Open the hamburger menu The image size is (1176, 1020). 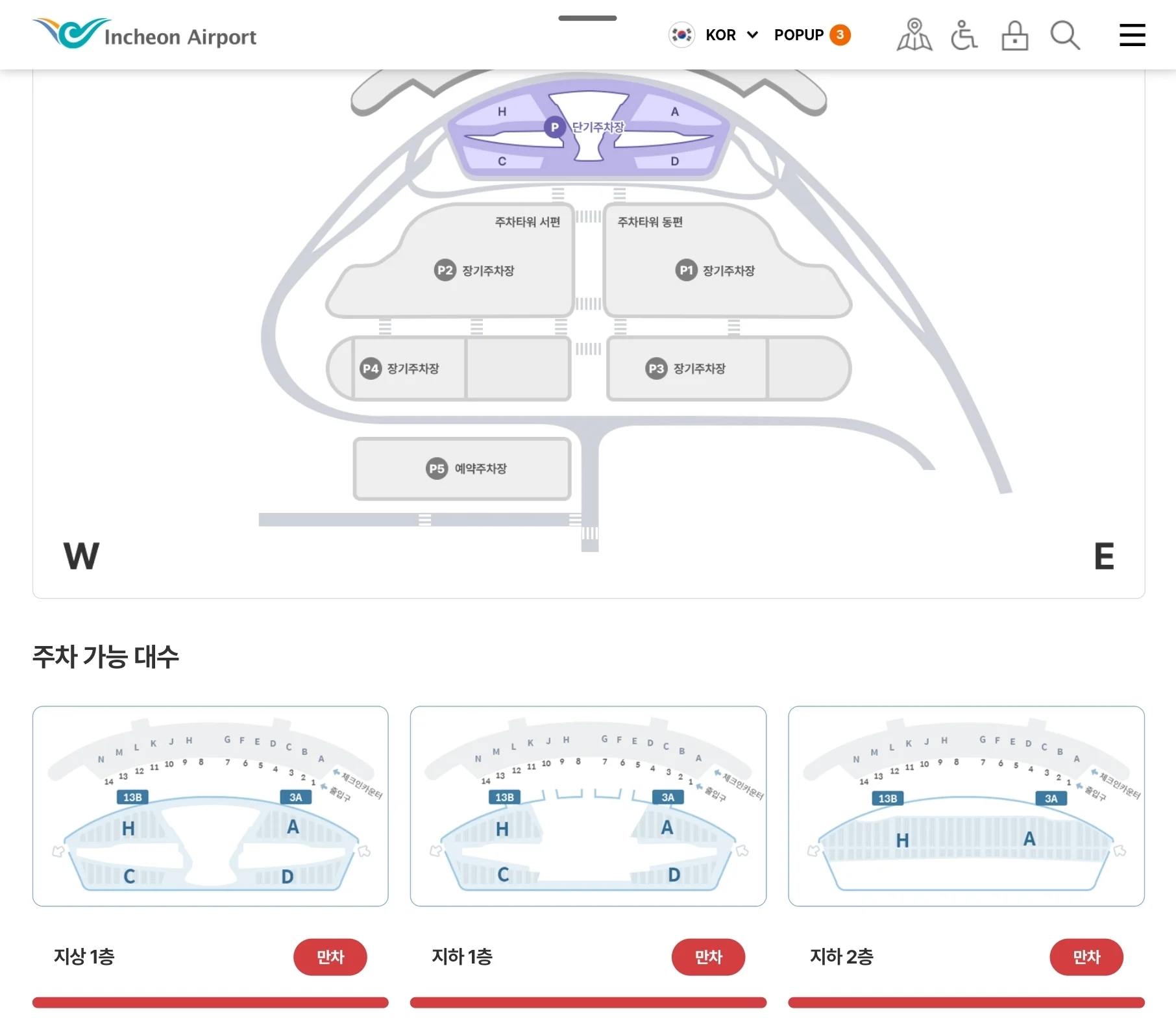tap(1132, 35)
